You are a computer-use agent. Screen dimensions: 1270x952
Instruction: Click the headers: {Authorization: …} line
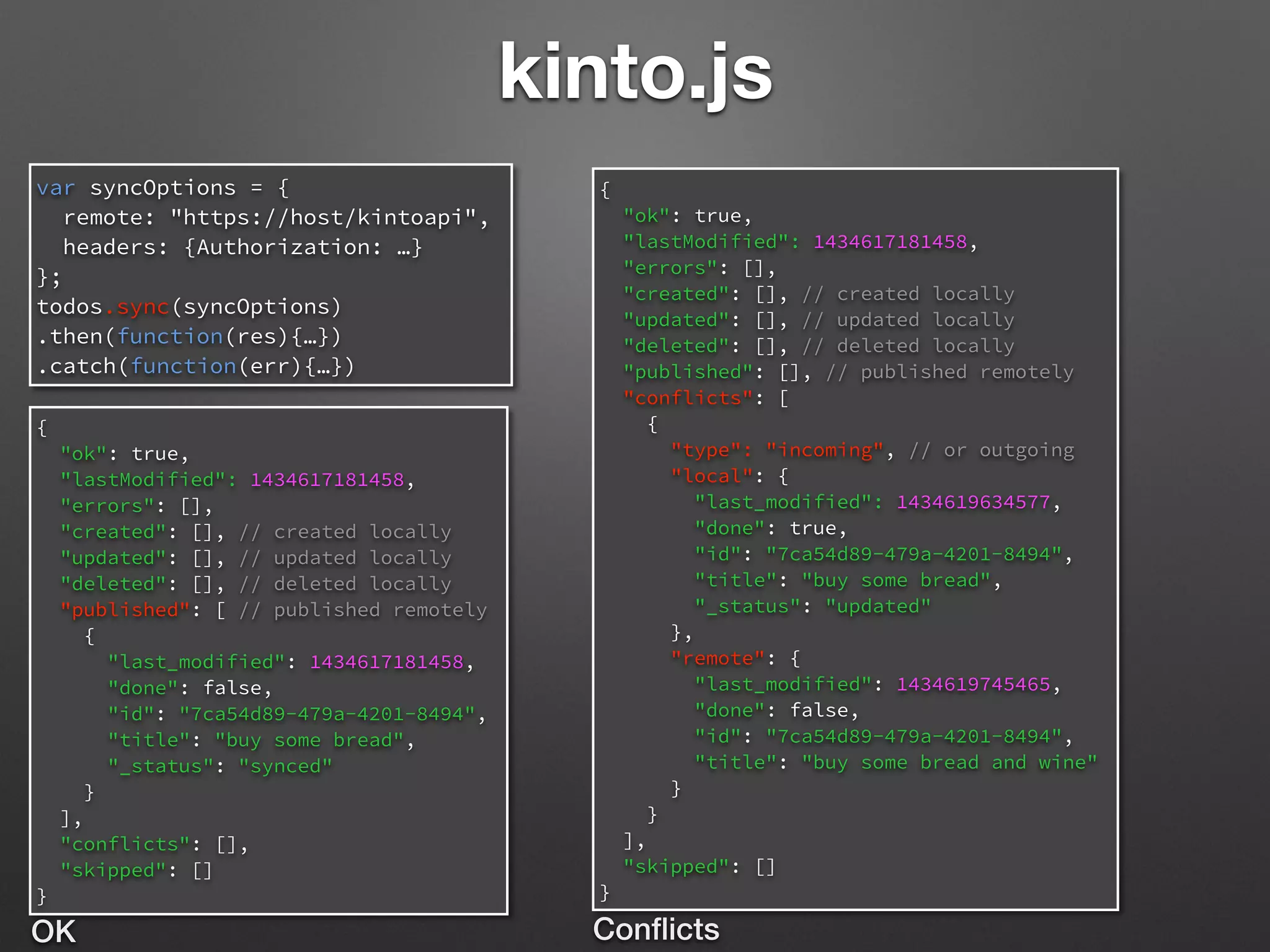(x=242, y=247)
